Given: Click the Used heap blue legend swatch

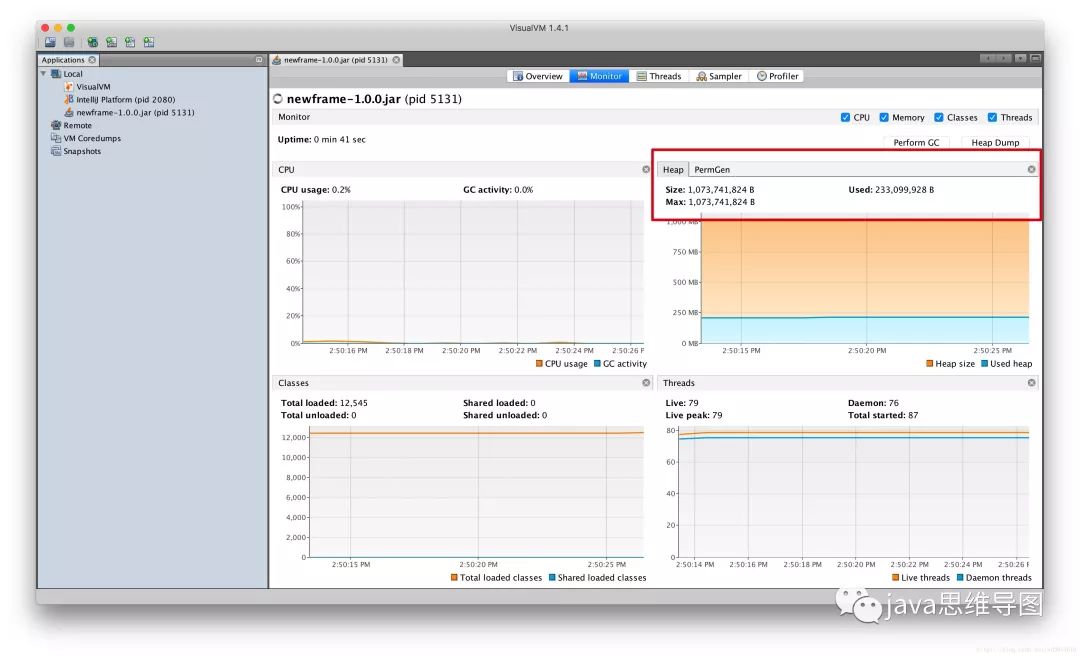Looking at the screenshot, I should coord(985,364).
